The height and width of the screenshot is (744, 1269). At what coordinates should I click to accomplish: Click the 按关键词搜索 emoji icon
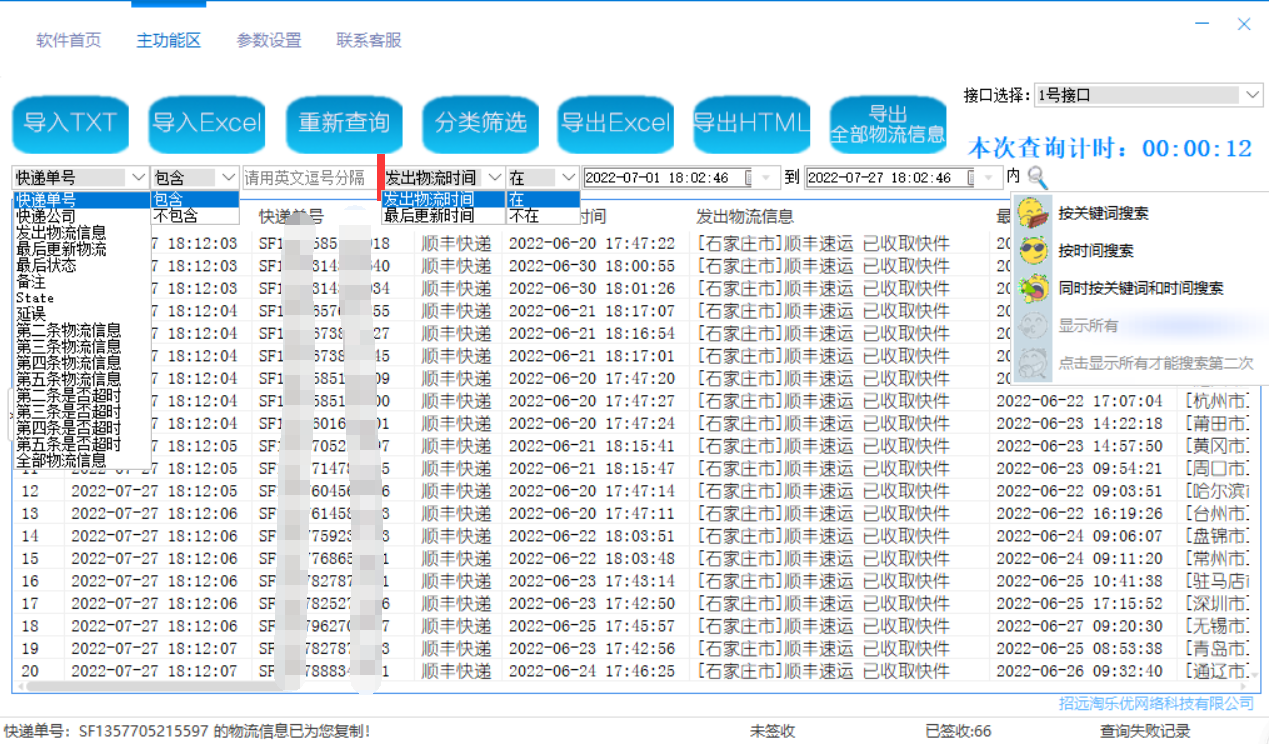pos(1033,213)
